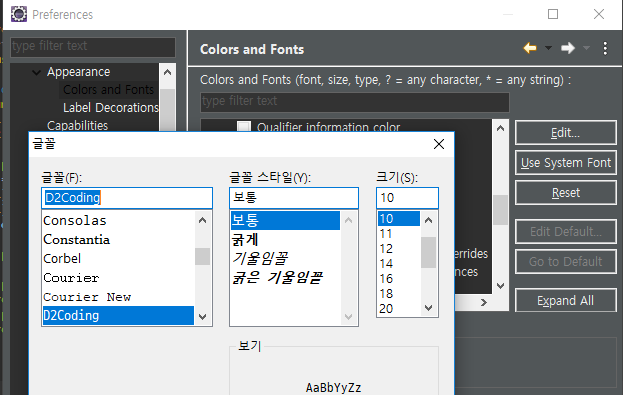The width and height of the screenshot is (623, 395).
Task: Open the forward history dropdown arrow
Action: pos(586,48)
